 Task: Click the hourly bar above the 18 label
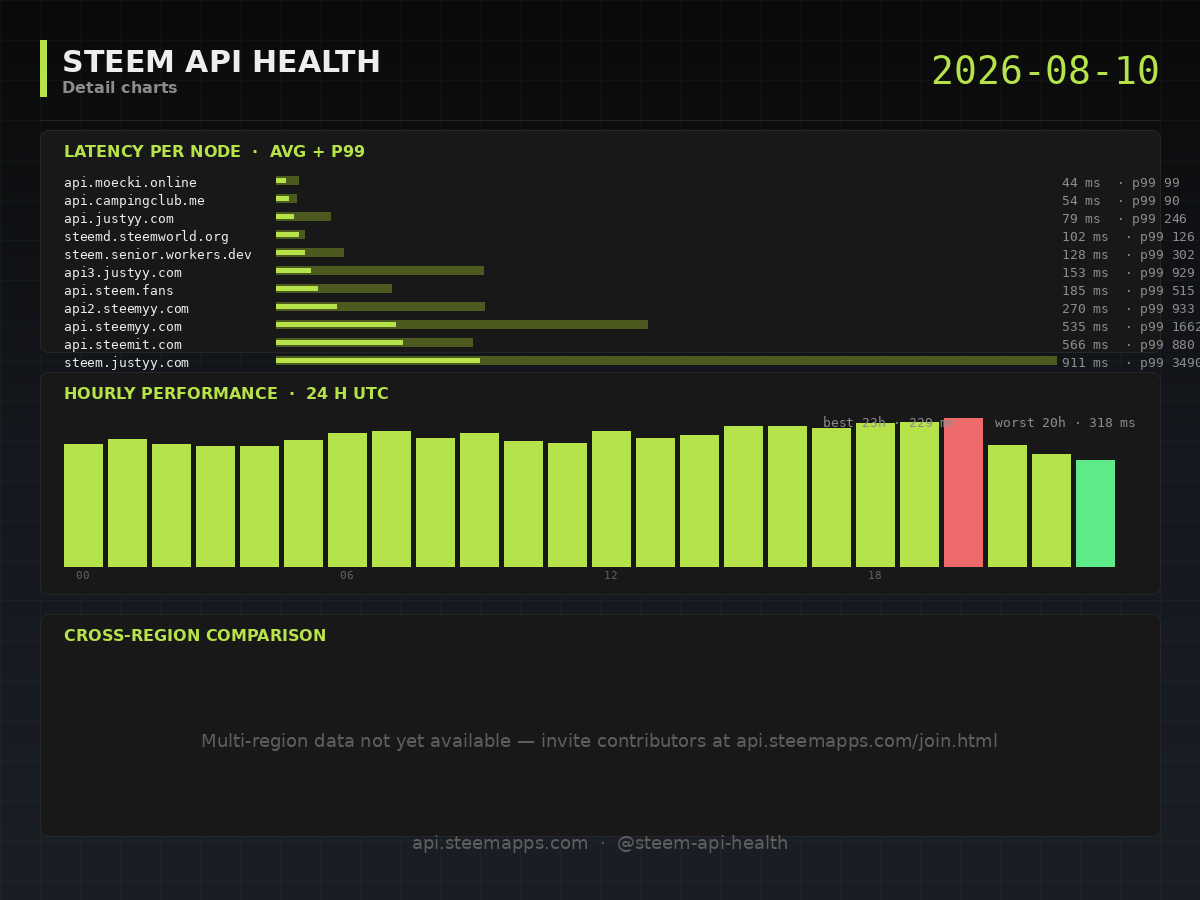point(875,494)
